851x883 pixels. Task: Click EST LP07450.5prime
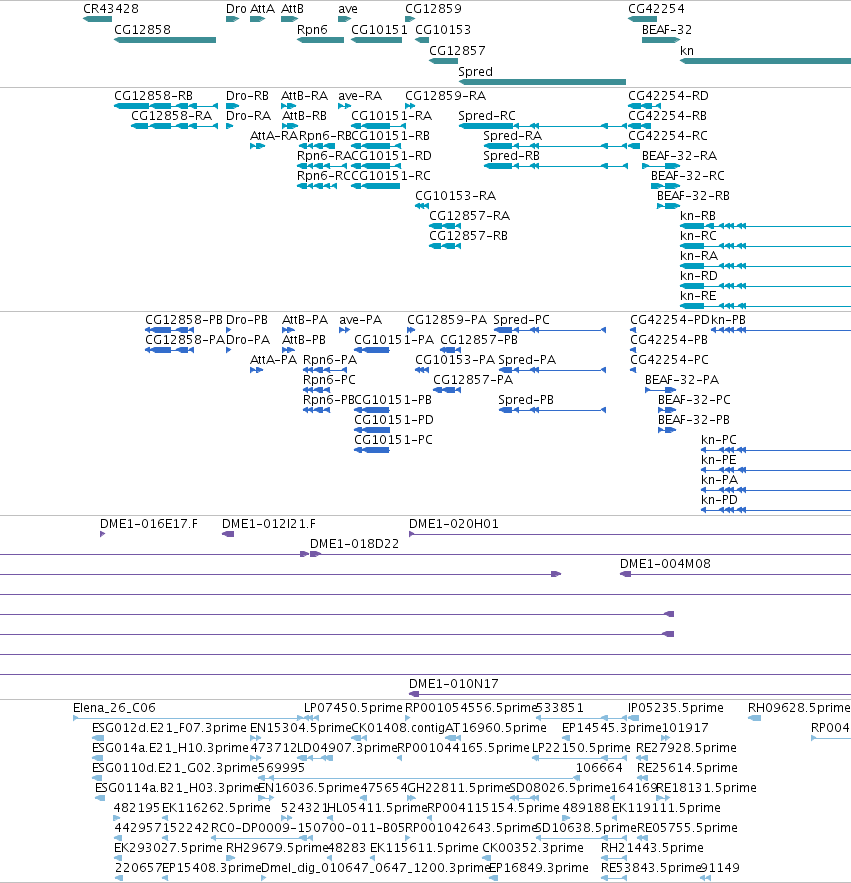click(311, 718)
